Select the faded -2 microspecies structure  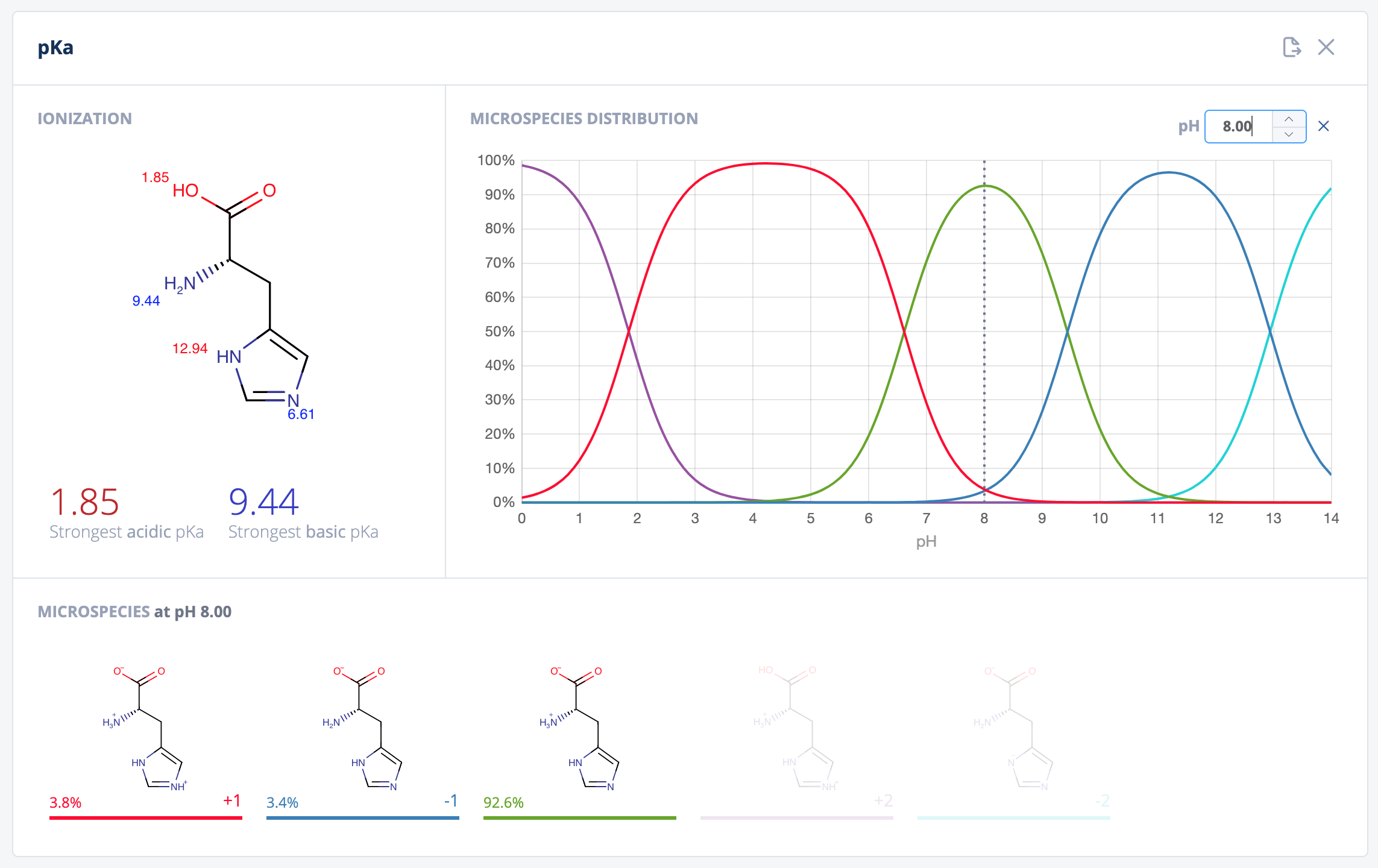point(1013,729)
